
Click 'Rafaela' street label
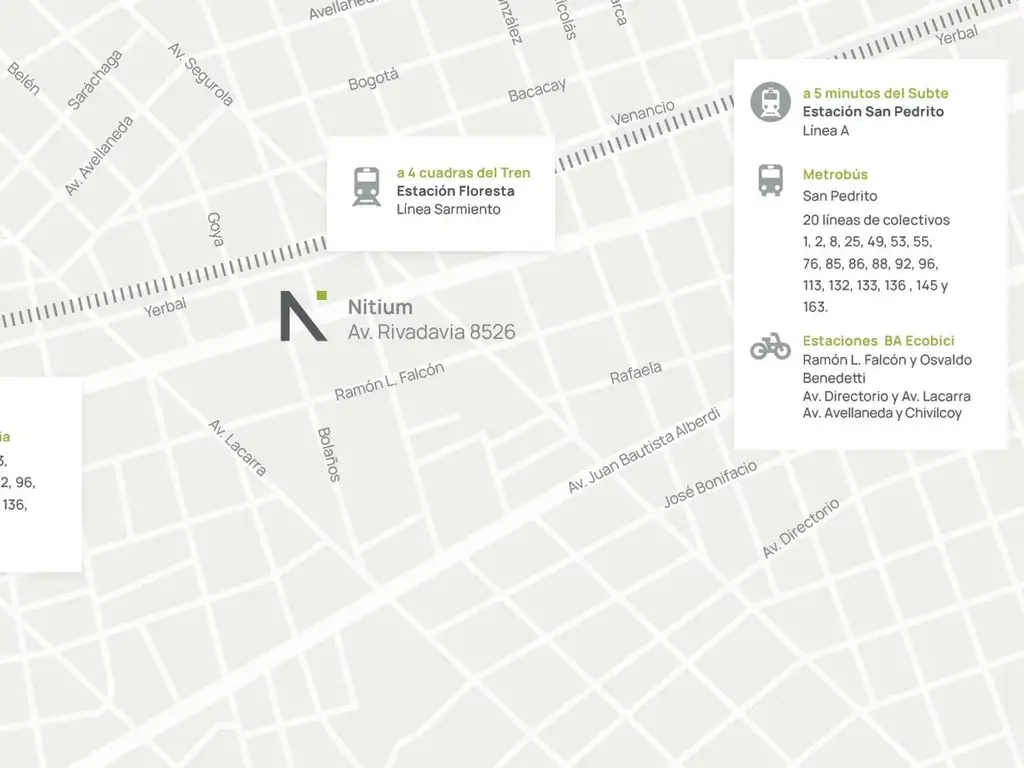(x=635, y=373)
